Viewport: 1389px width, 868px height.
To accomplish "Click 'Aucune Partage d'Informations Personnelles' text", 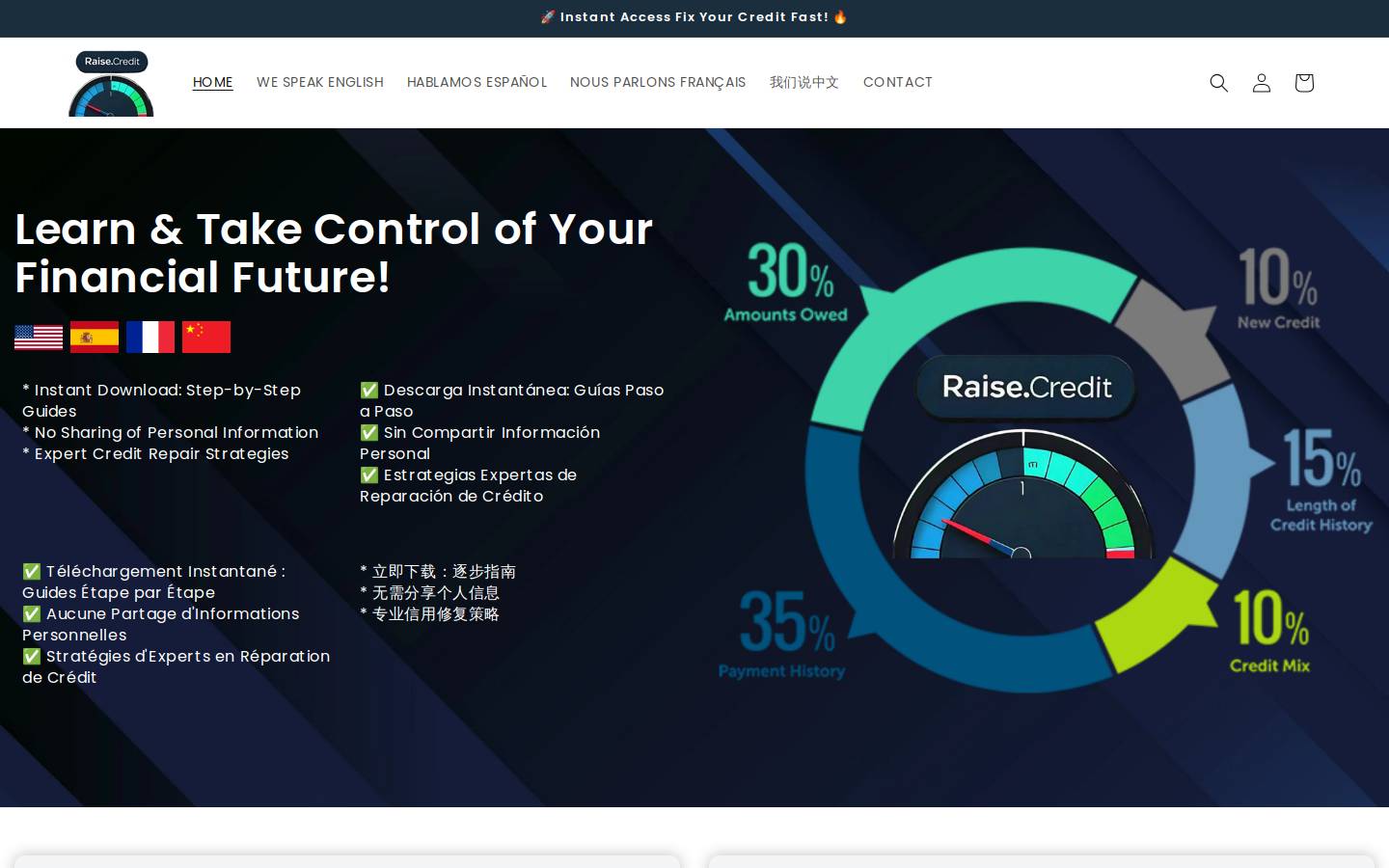I will (161, 624).
